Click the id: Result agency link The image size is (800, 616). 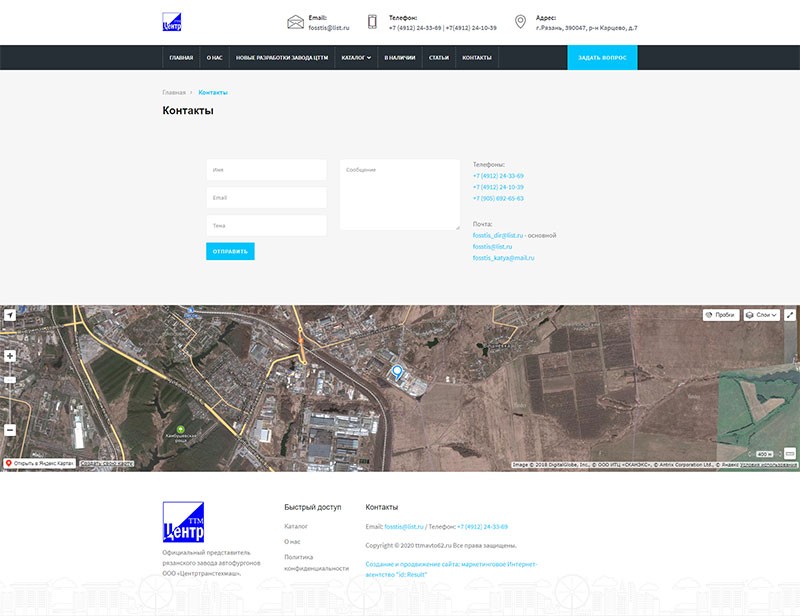pyautogui.click(x=451, y=569)
